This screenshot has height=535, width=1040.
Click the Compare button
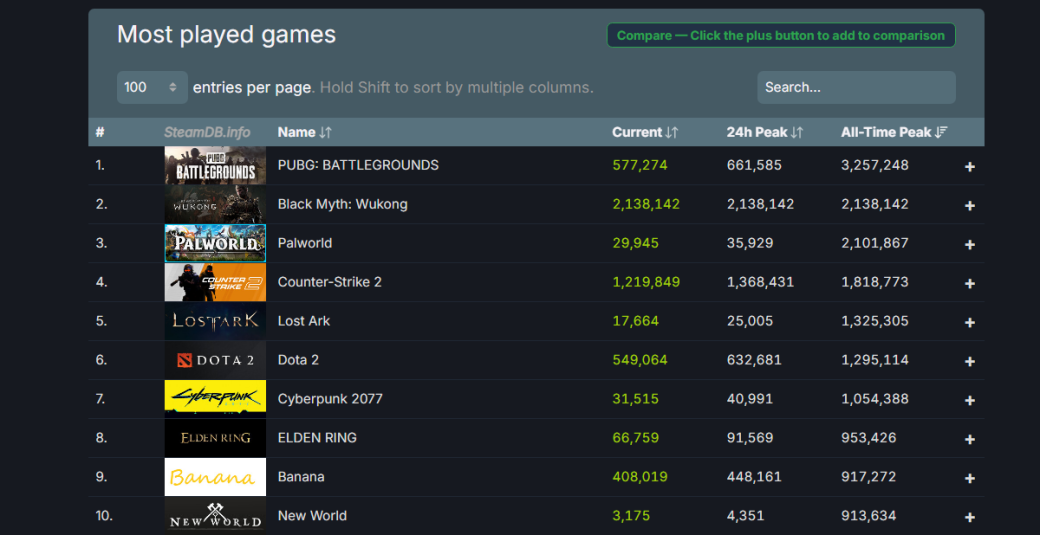click(781, 36)
